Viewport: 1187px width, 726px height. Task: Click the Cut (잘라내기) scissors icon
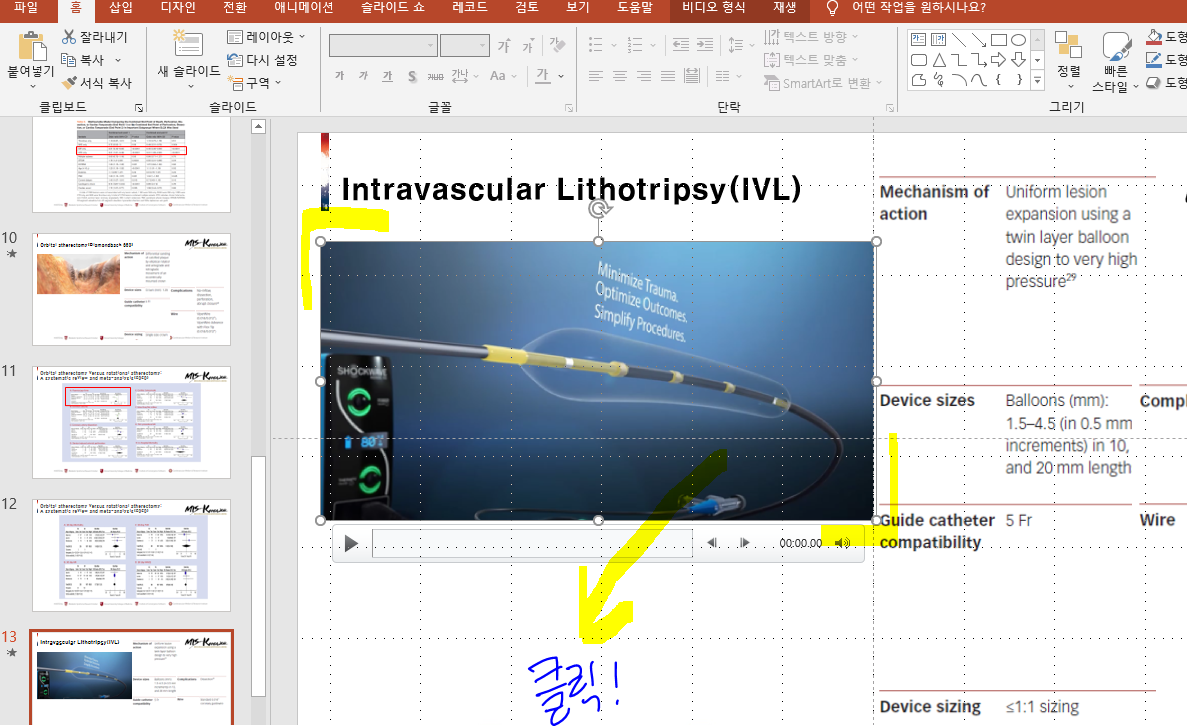pos(69,36)
